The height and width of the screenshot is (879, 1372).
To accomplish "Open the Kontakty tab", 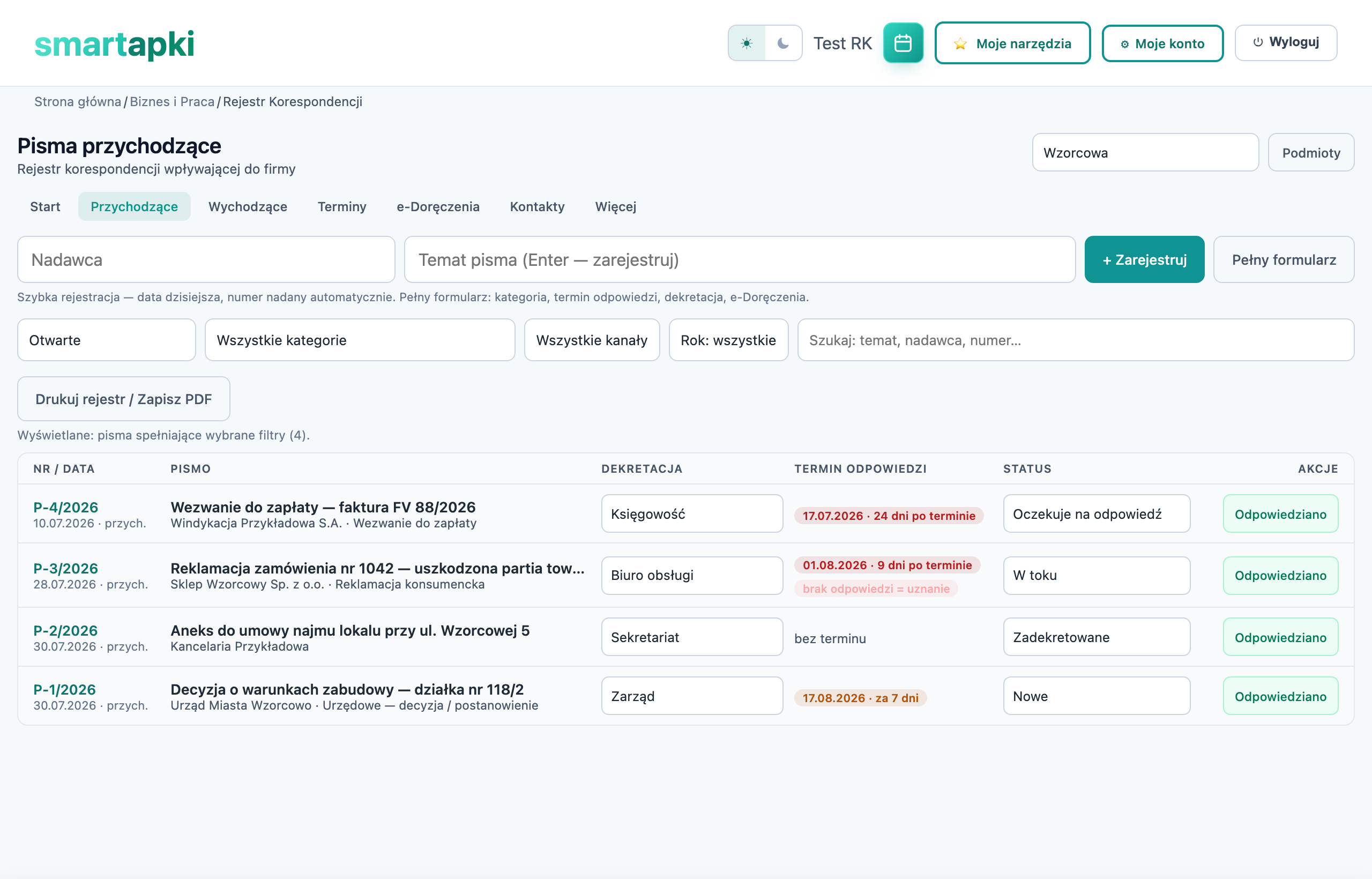I will coord(537,207).
